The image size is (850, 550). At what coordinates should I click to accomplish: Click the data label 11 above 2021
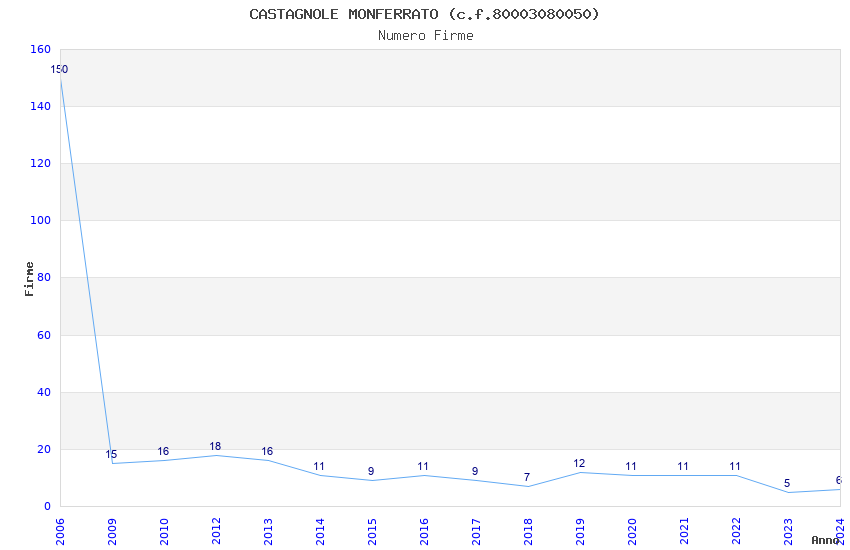[x=683, y=466]
